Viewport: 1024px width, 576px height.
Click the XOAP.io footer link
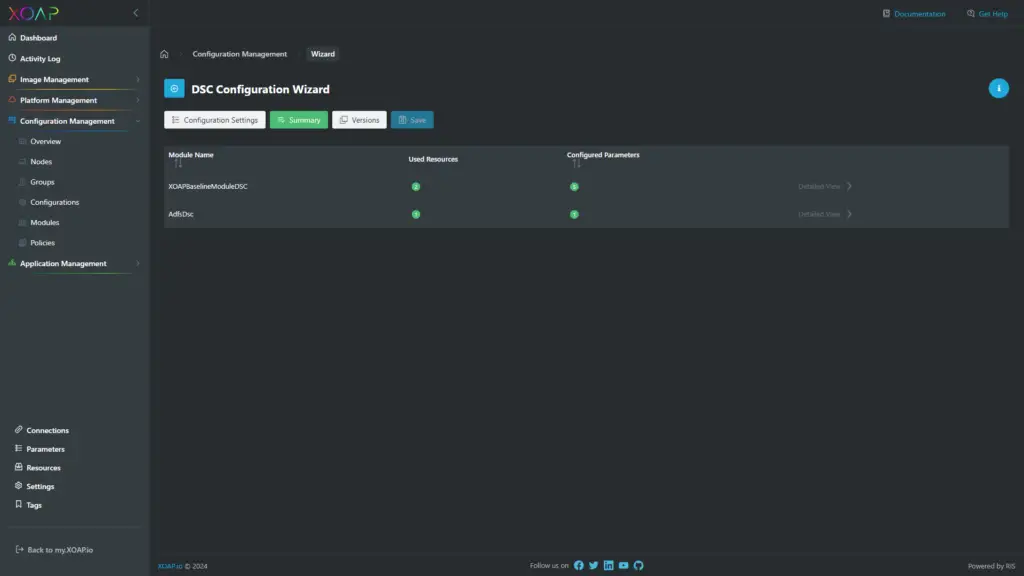click(x=170, y=567)
